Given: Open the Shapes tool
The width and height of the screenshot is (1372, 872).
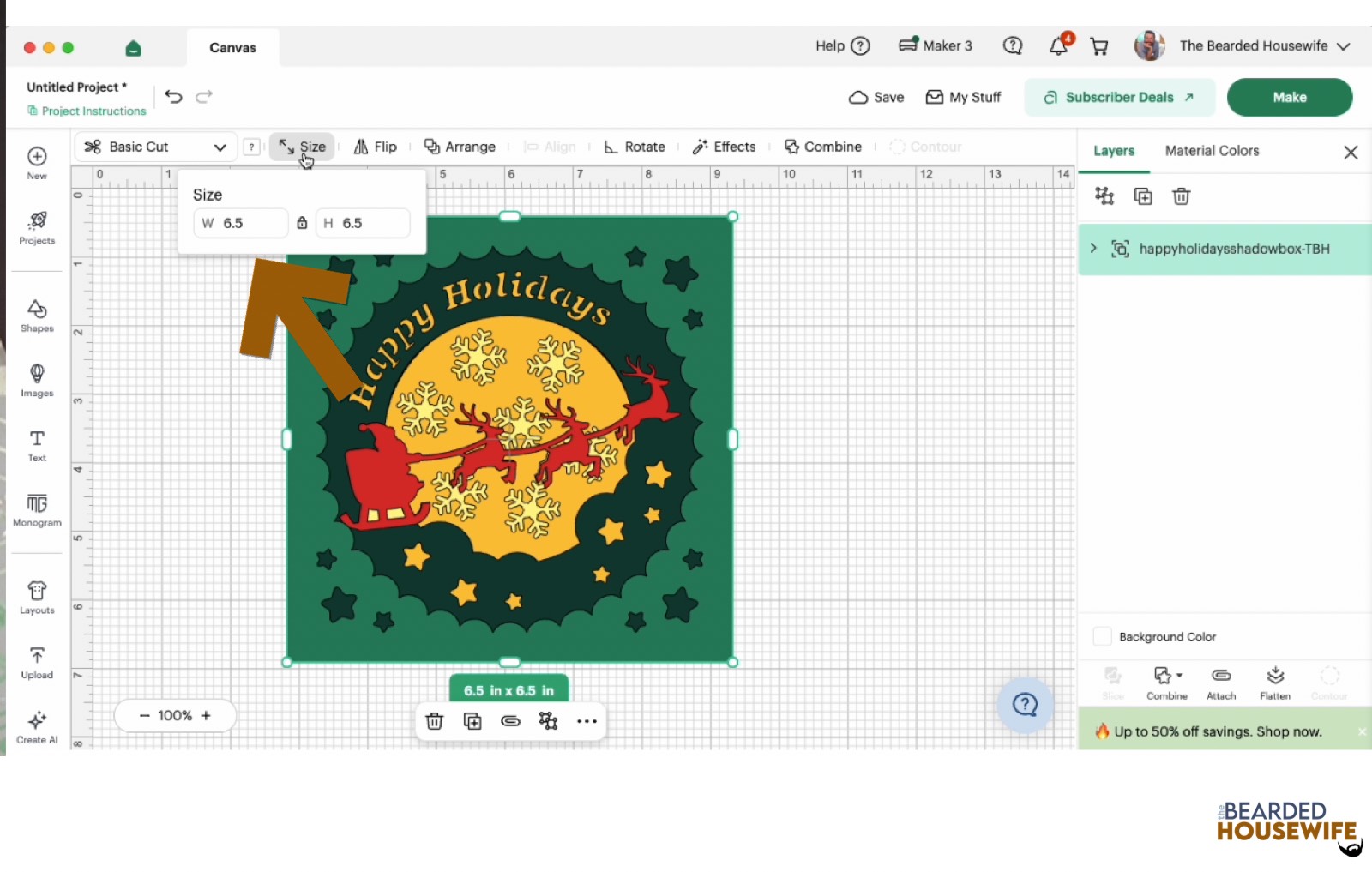Looking at the screenshot, I should tap(37, 316).
